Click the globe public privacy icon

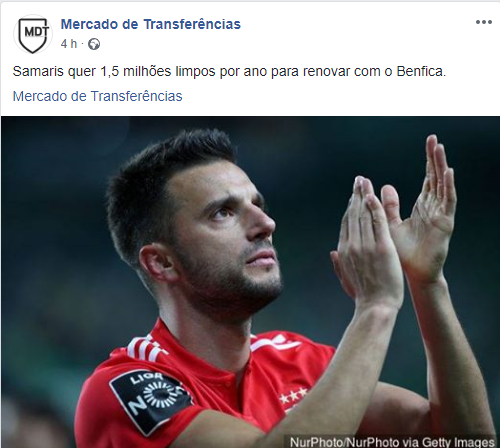click(94, 44)
